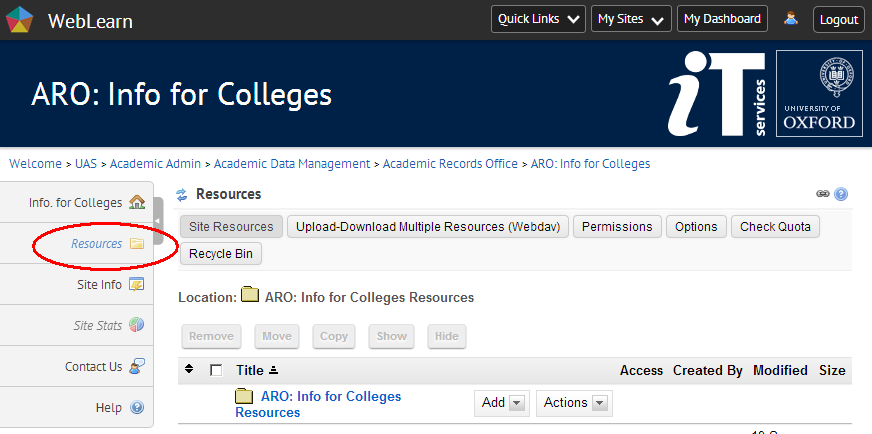Click the WebLearn logo icon
Image resolution: width=872 pixels, height=434 pixels.
click(20, 19)
